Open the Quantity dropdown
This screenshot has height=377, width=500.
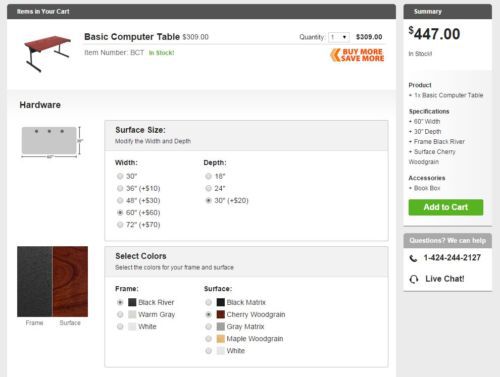339,37
